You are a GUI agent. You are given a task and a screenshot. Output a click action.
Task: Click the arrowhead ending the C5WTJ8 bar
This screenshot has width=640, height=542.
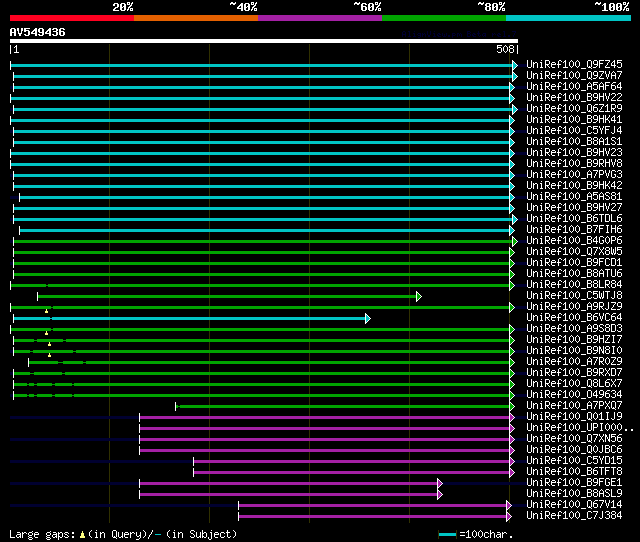pyautogui.click(x=419, y=296)
